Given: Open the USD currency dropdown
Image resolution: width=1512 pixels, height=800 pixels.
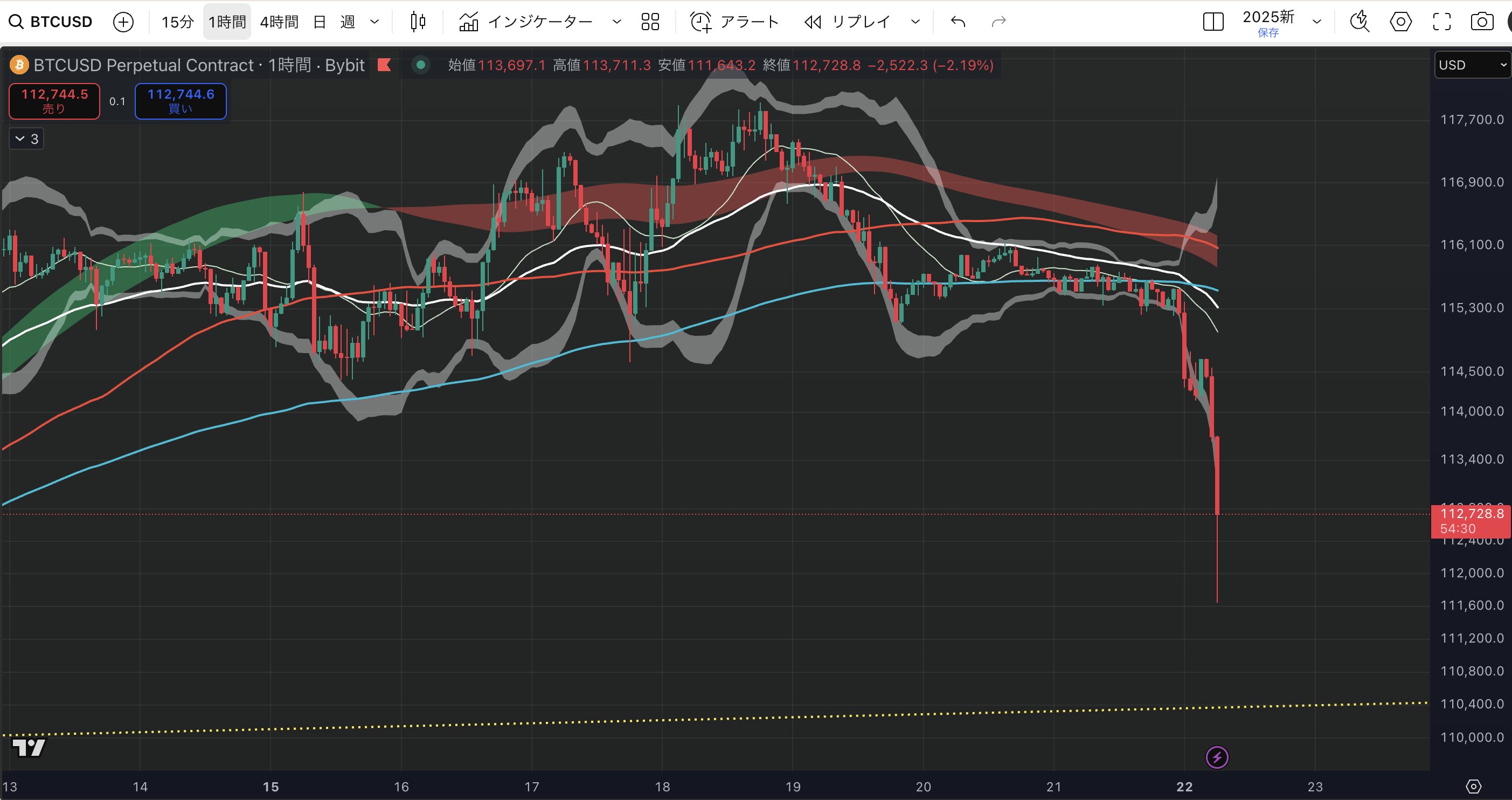Looking at the screenshot, I should pyautogui.click(x=1472, y=65).
